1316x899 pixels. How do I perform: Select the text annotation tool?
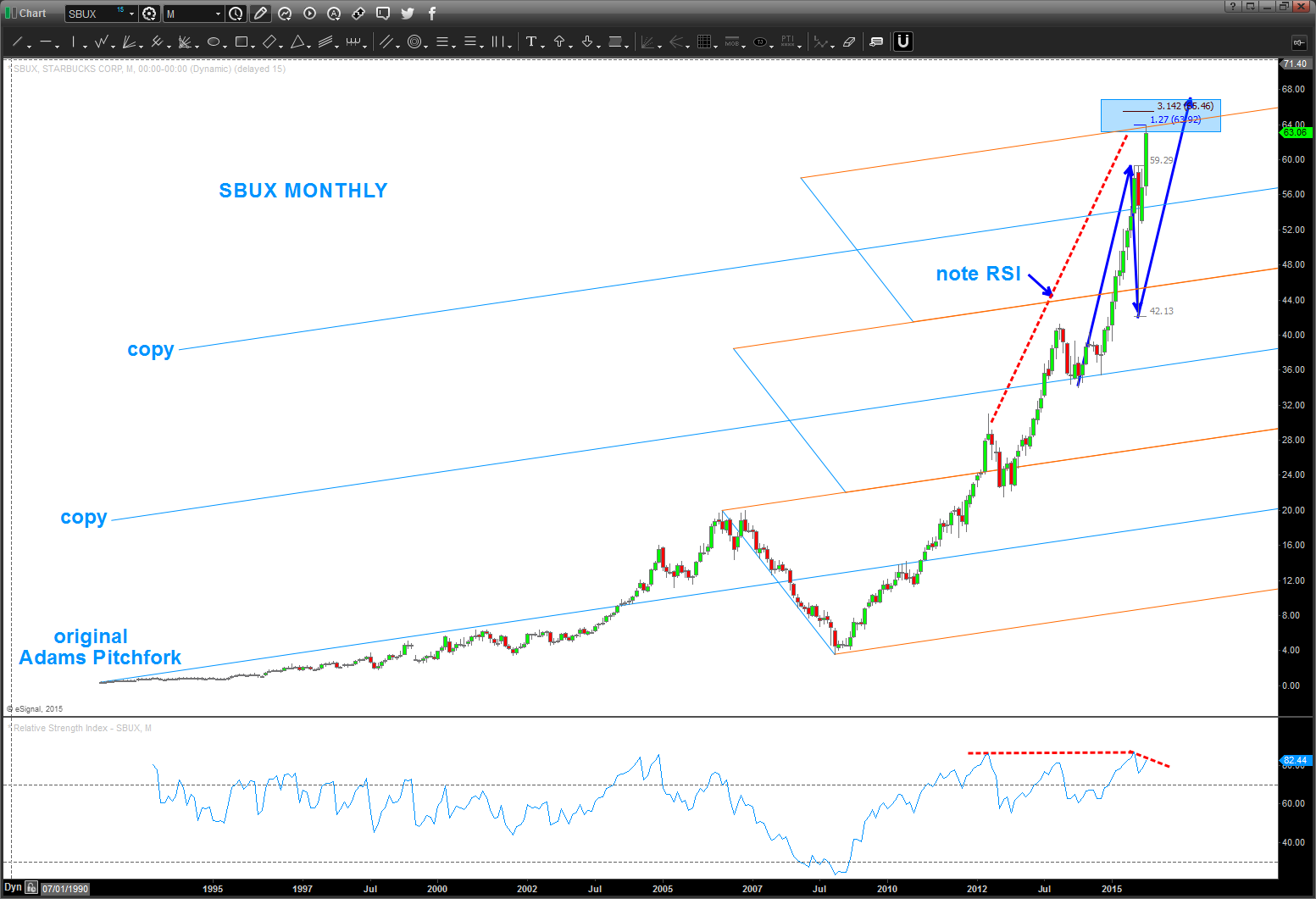[x=531, y=42]
